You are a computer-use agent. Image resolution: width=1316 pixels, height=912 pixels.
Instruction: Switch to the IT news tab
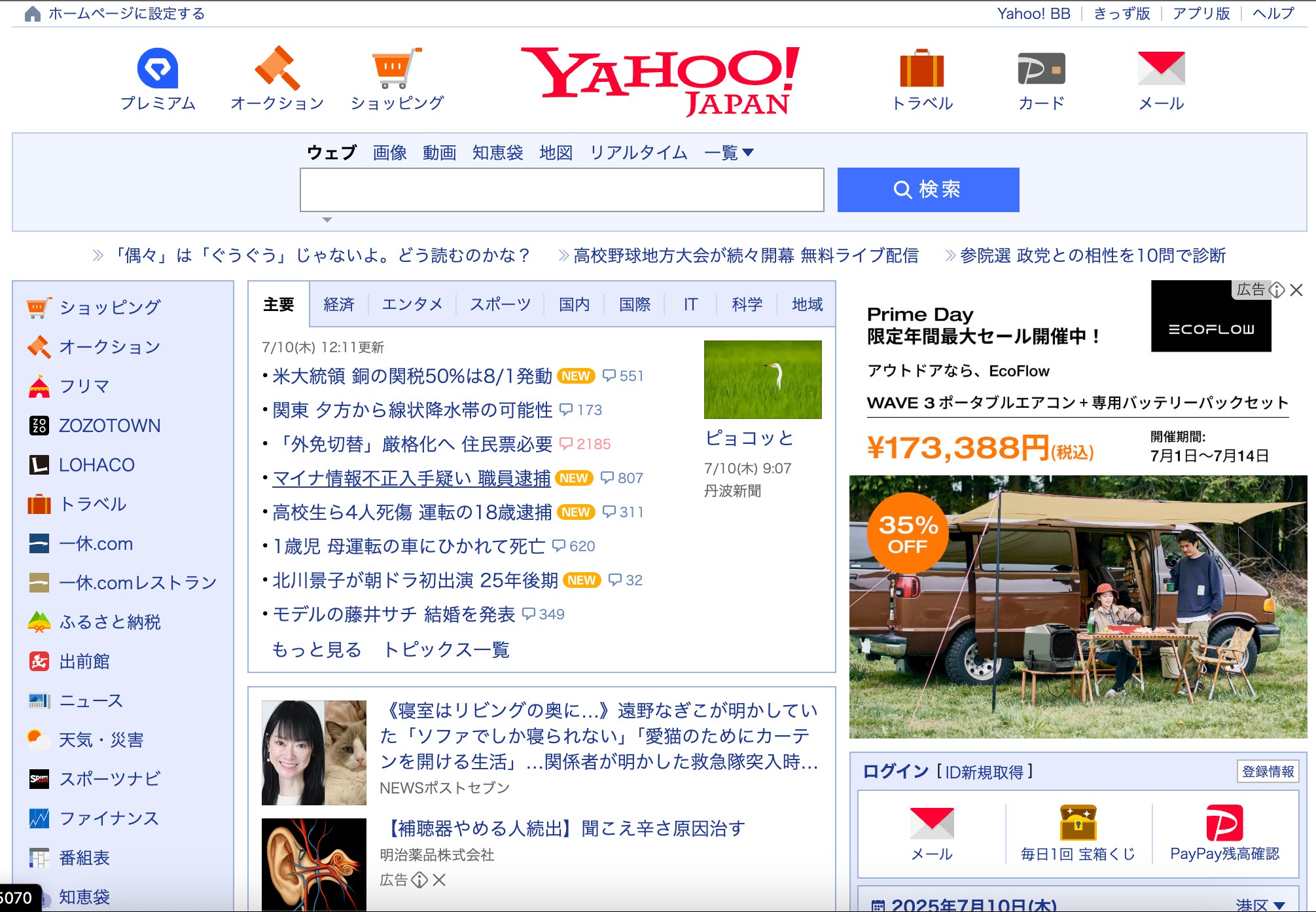coord(690,304)
